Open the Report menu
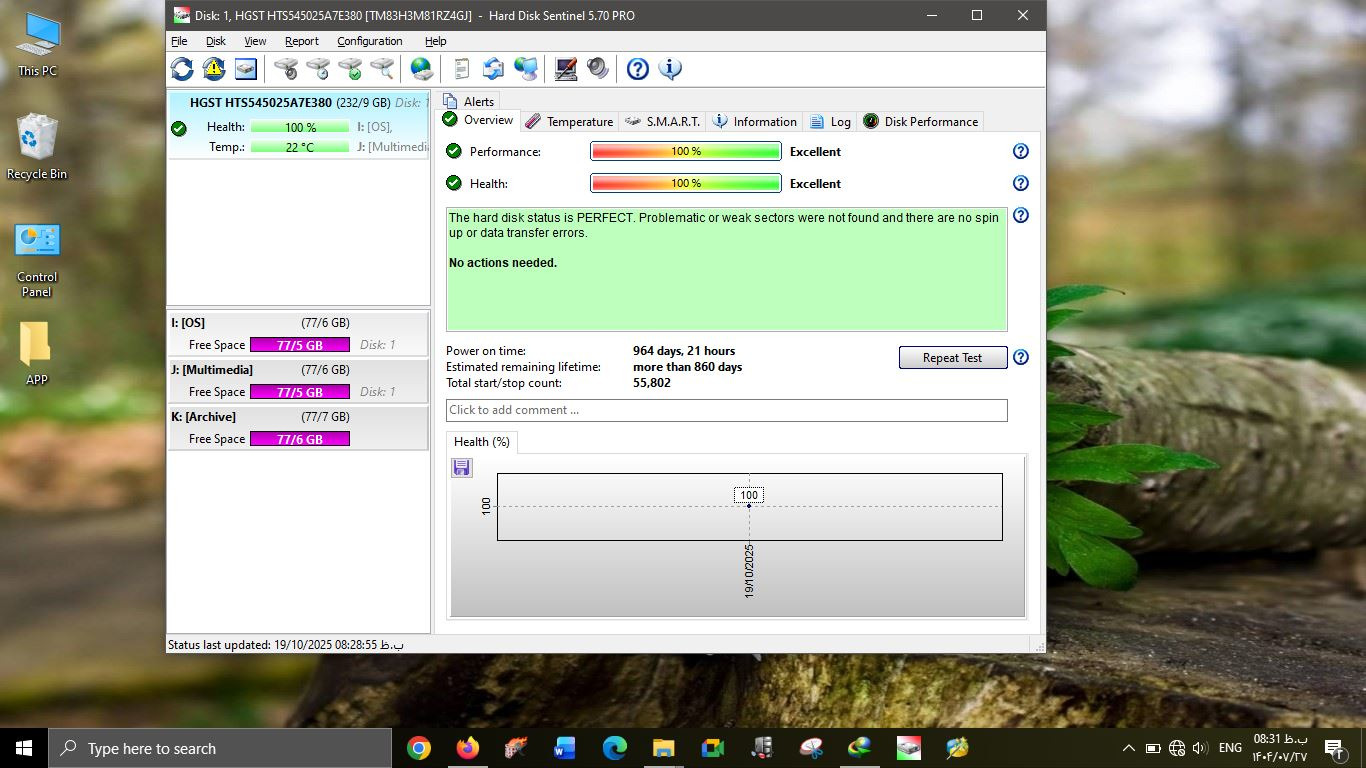1366x768 pixels. point(301,41)
